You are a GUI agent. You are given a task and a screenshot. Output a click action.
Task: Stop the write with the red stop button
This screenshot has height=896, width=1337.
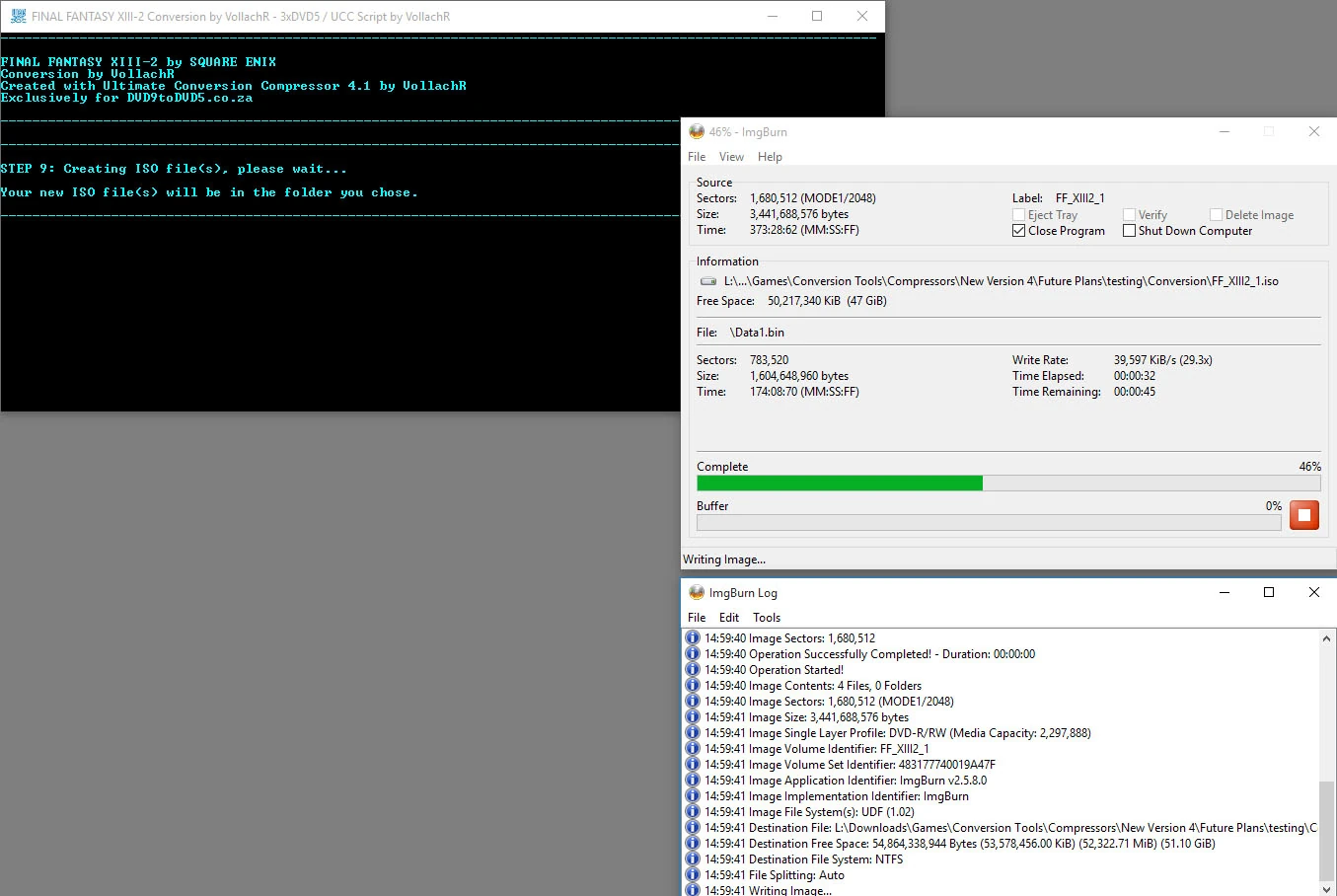[x=1304, y=514]
